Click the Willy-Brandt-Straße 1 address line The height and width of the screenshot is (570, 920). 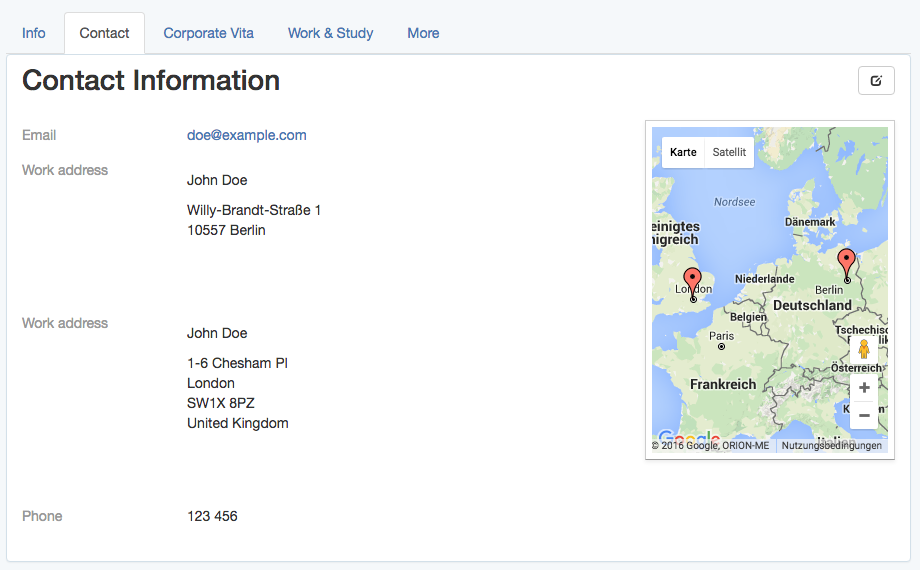coord(254,210)
